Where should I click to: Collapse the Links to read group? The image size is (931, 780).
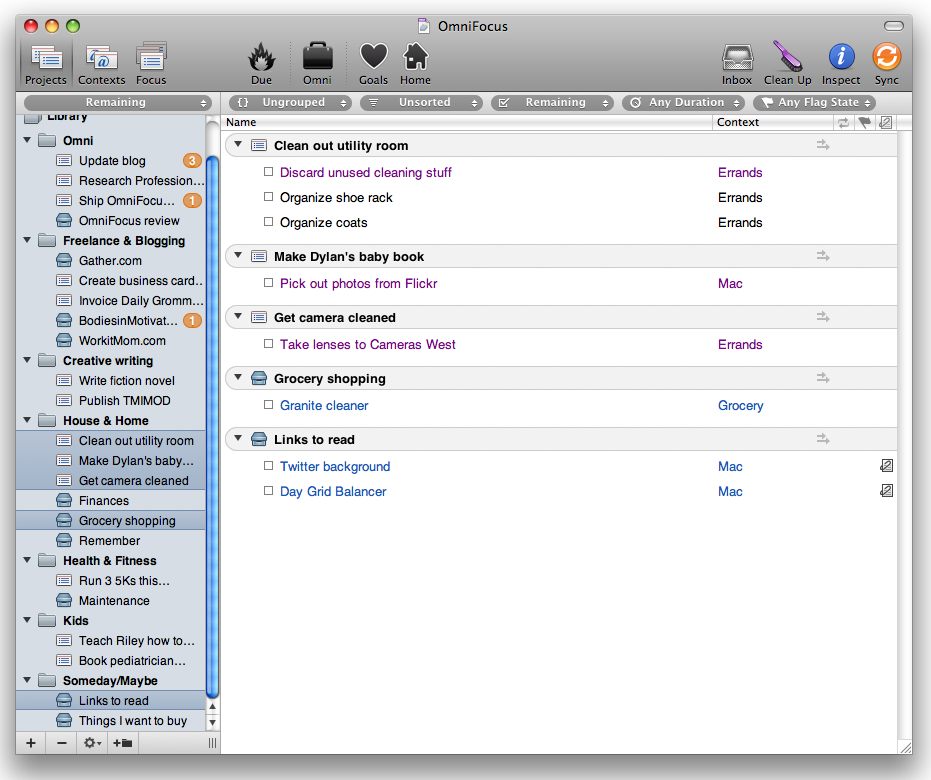(x=238, y=438)
